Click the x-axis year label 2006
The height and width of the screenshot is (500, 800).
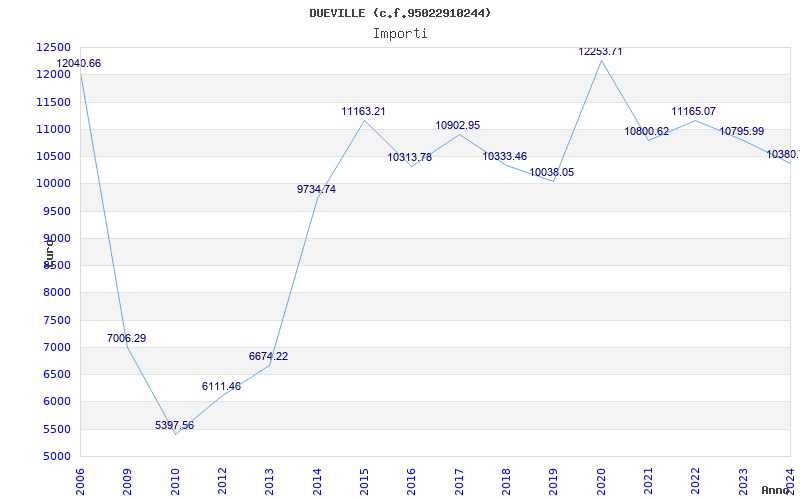(80, 482)
